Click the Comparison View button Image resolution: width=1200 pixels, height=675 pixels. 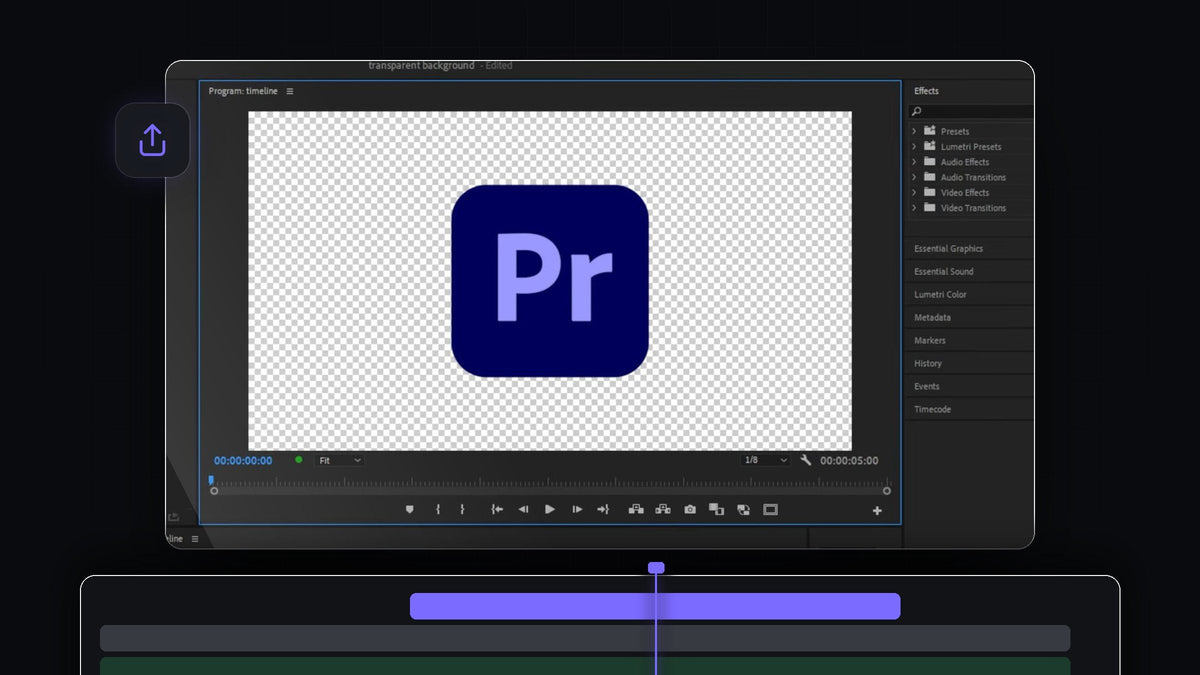(716, 509)
